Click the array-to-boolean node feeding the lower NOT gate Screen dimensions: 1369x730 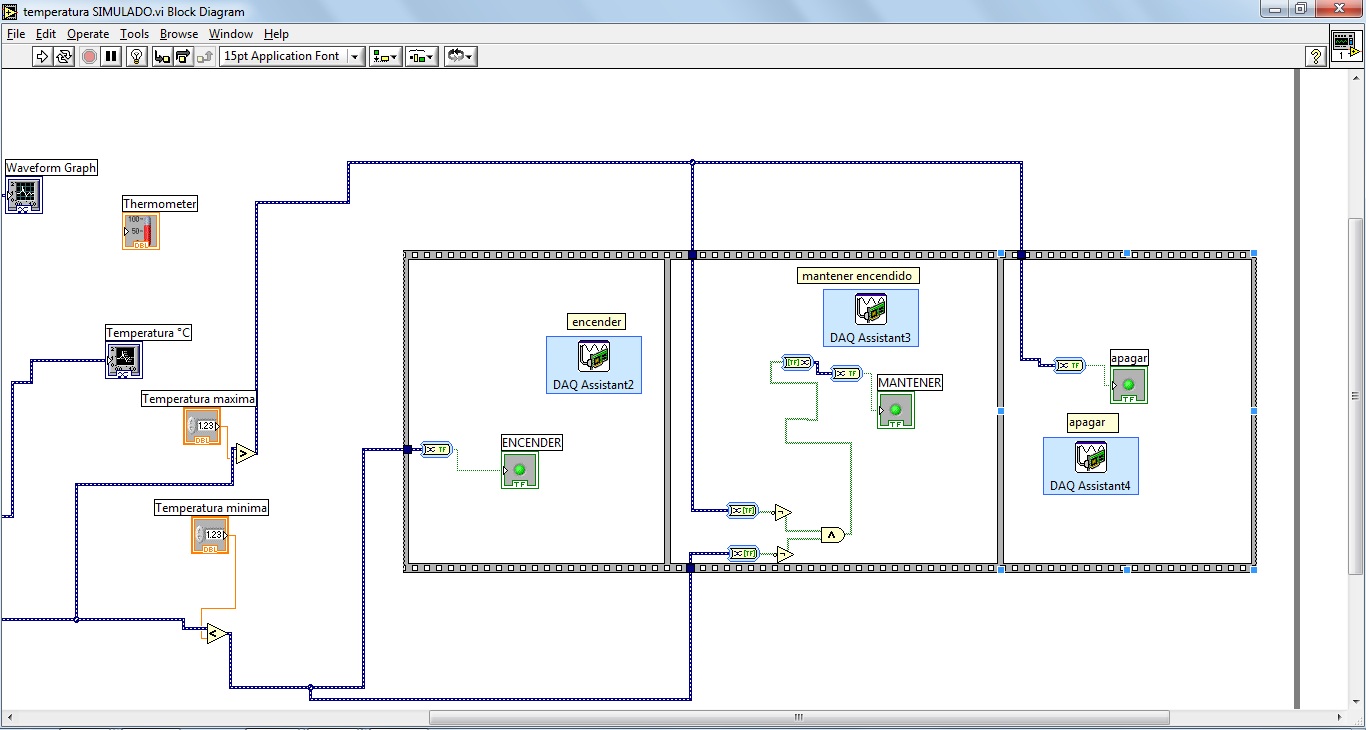coord(744,552)
